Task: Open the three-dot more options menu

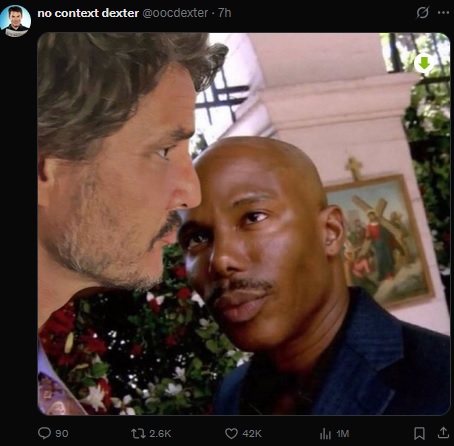Action: (443, 13)
